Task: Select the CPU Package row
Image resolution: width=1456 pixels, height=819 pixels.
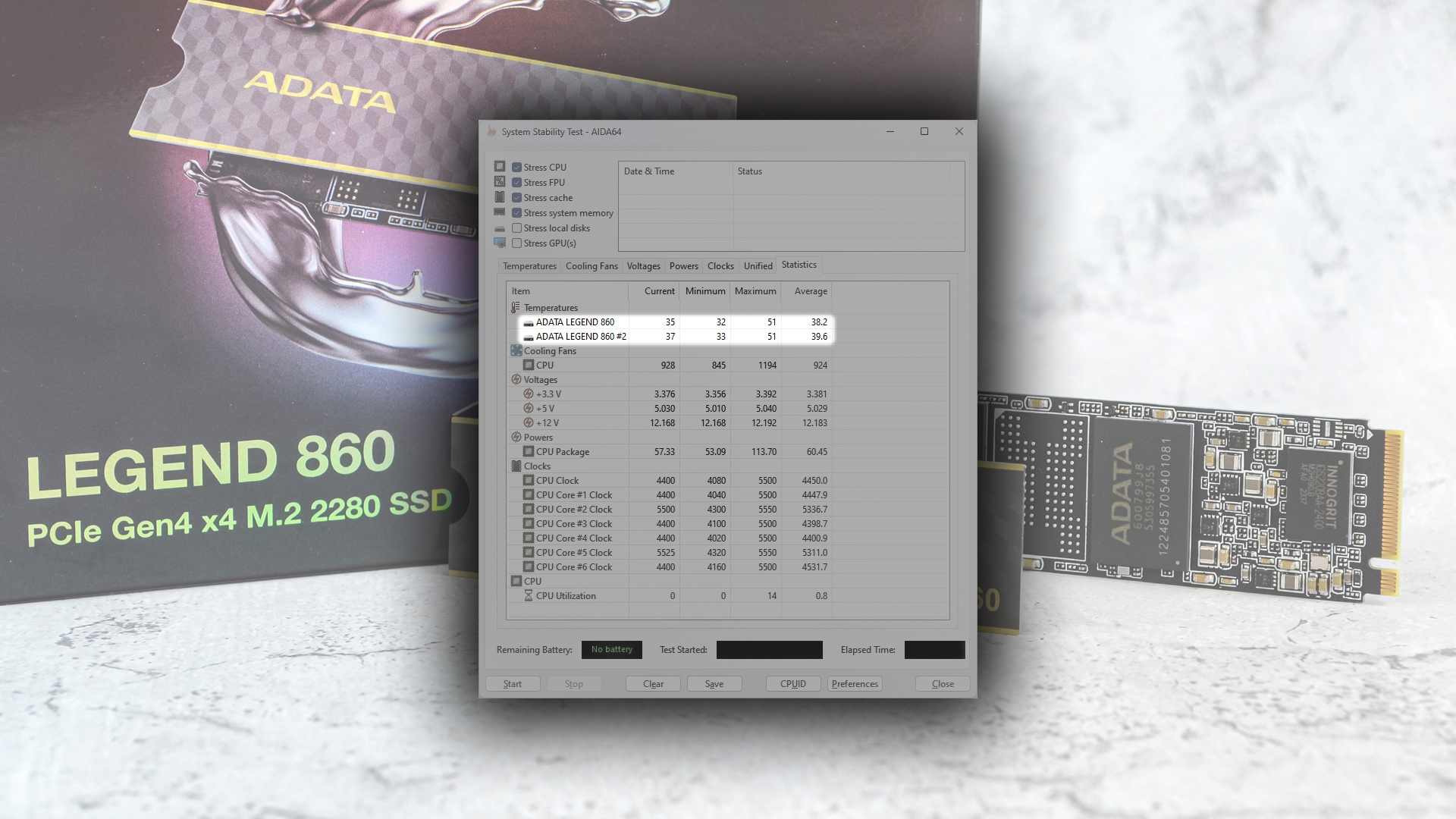Action: pos(563,452)
